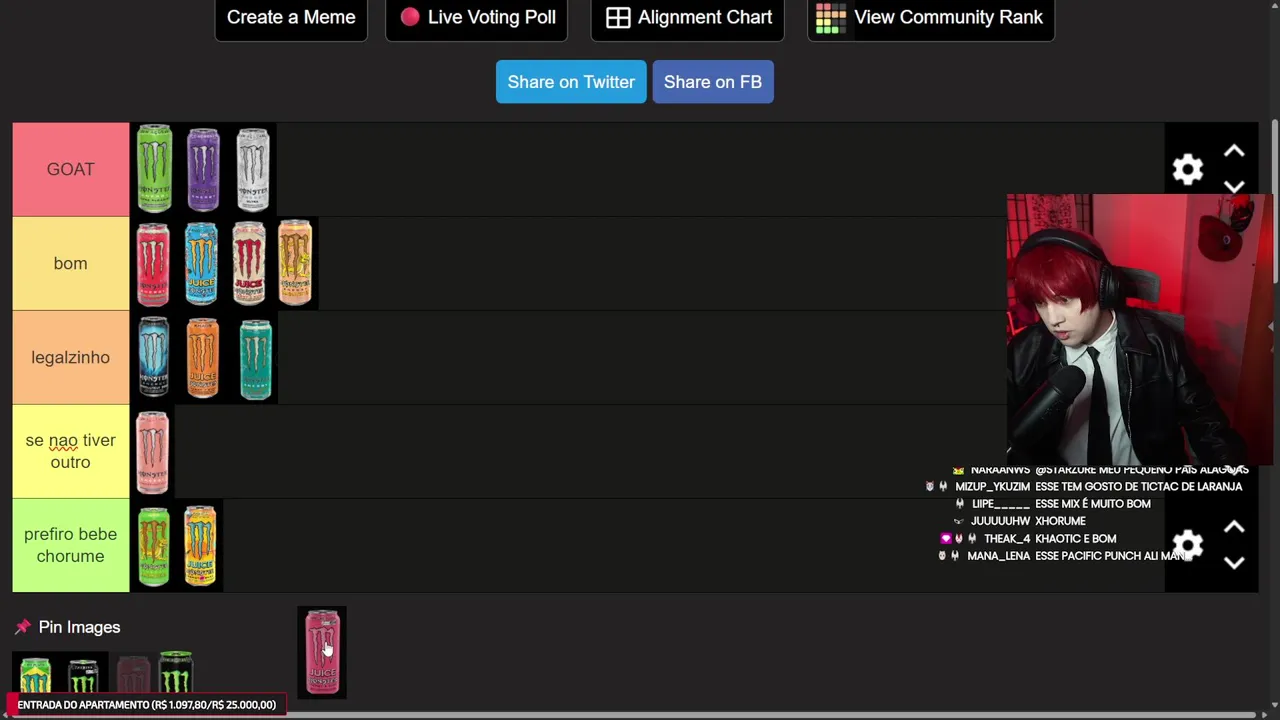Screen dimensions: 1280x720
Task: Move prefiro bebe chorume tier down
Action: pos(1234,563)
